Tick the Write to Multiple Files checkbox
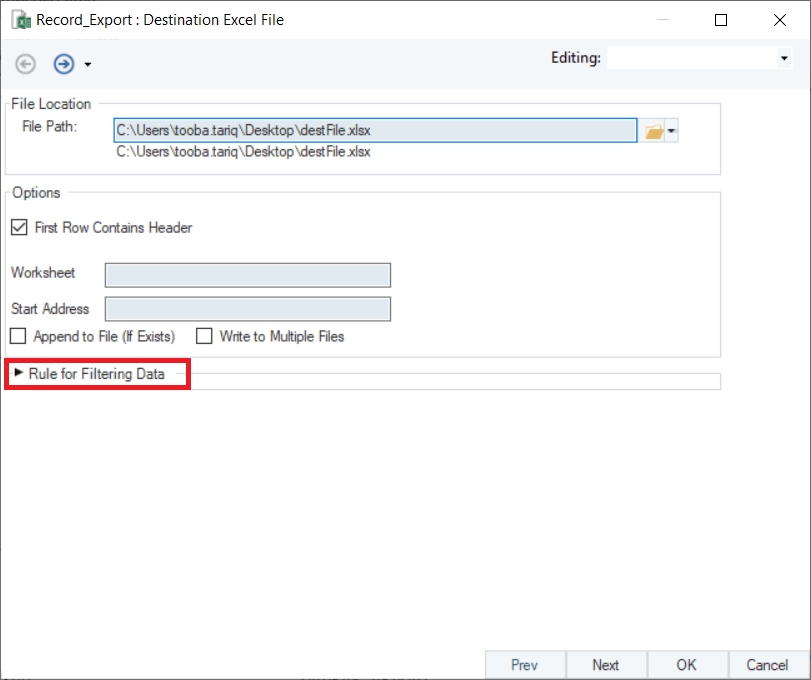Image resolution: width=811 pixels, height=680 pixels. pos(204,337)
